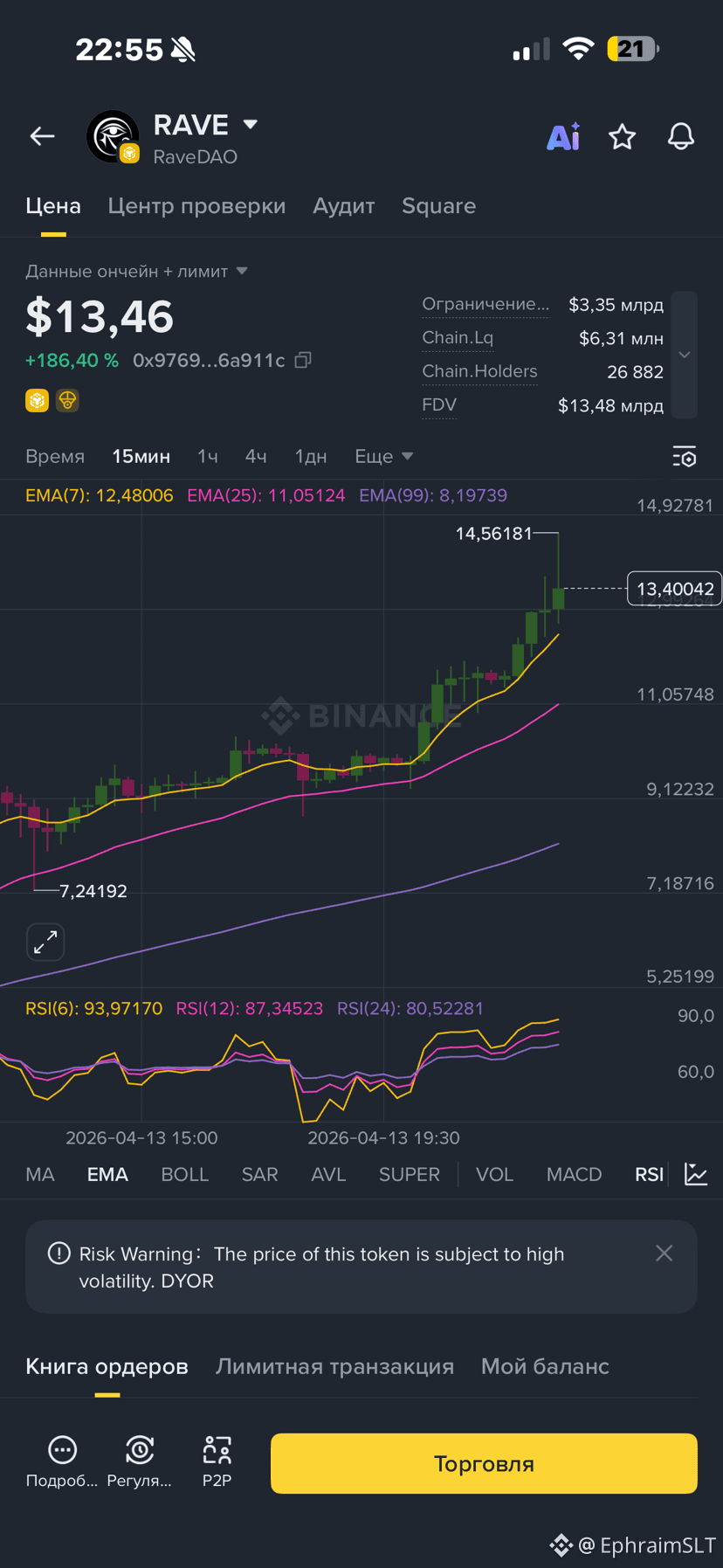This screenshot has width=723, height=1568.
Task: Select the 1дн timeframe
Action: tap(310, 456)
